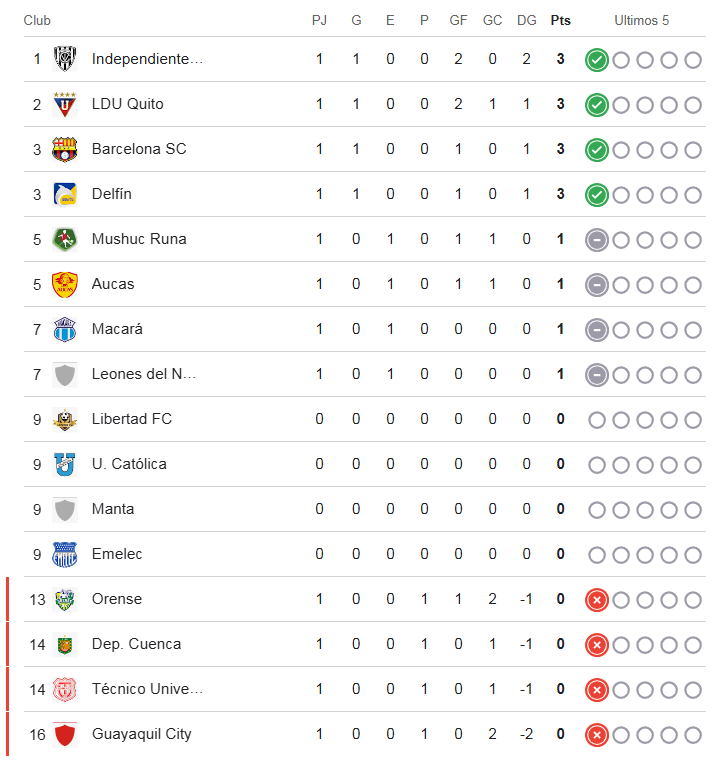
Task: Click the Emelec club crest icon
Action: (65, 554)
